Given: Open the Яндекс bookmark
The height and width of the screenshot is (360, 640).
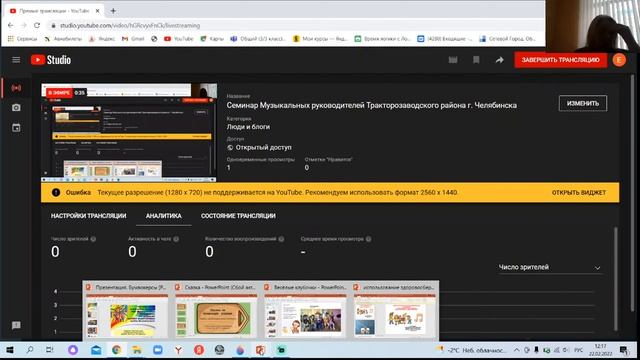Looking at the screenshot, I should click(x=102, y=39).
